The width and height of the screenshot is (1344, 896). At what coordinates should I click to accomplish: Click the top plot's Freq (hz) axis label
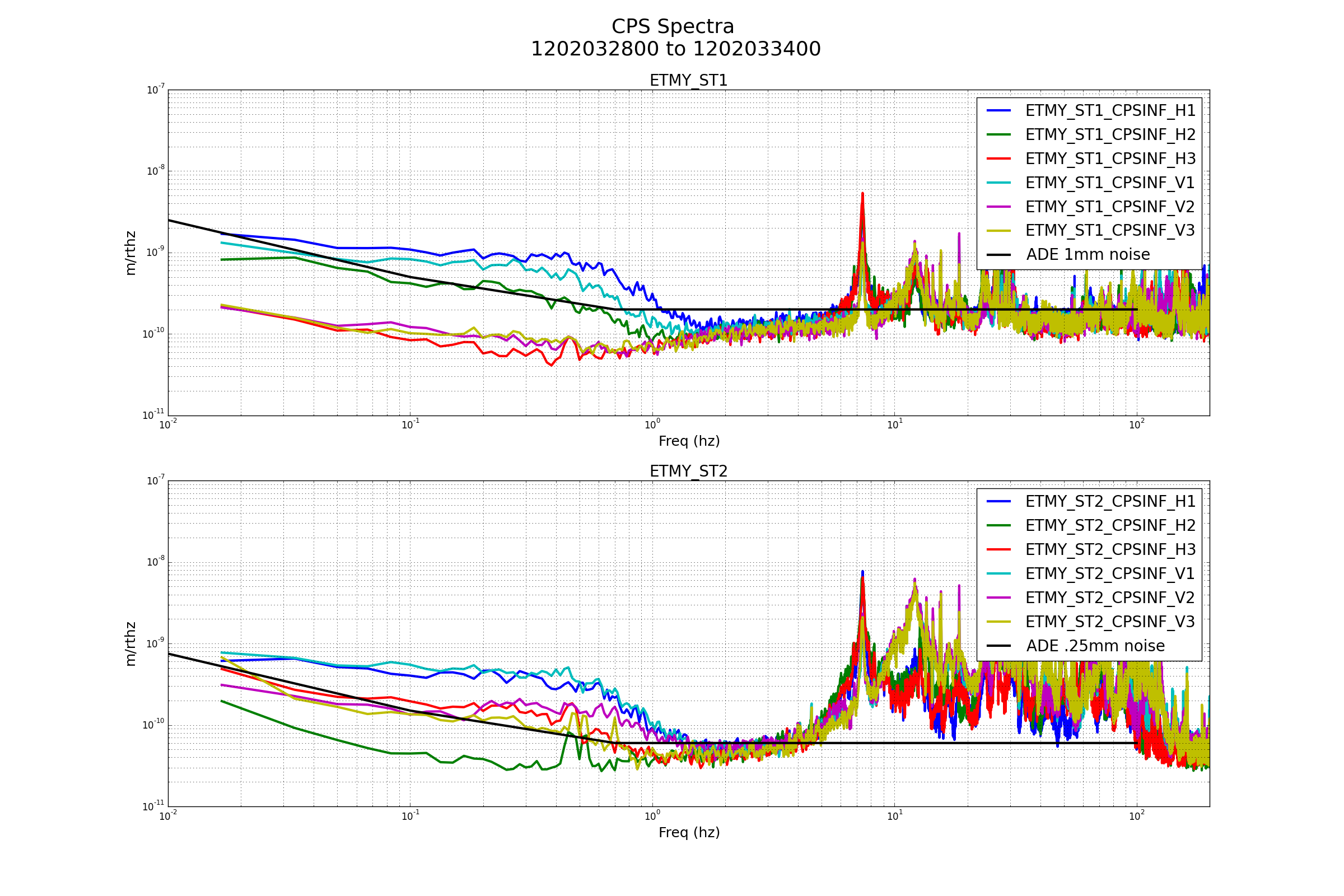(689, 441)
